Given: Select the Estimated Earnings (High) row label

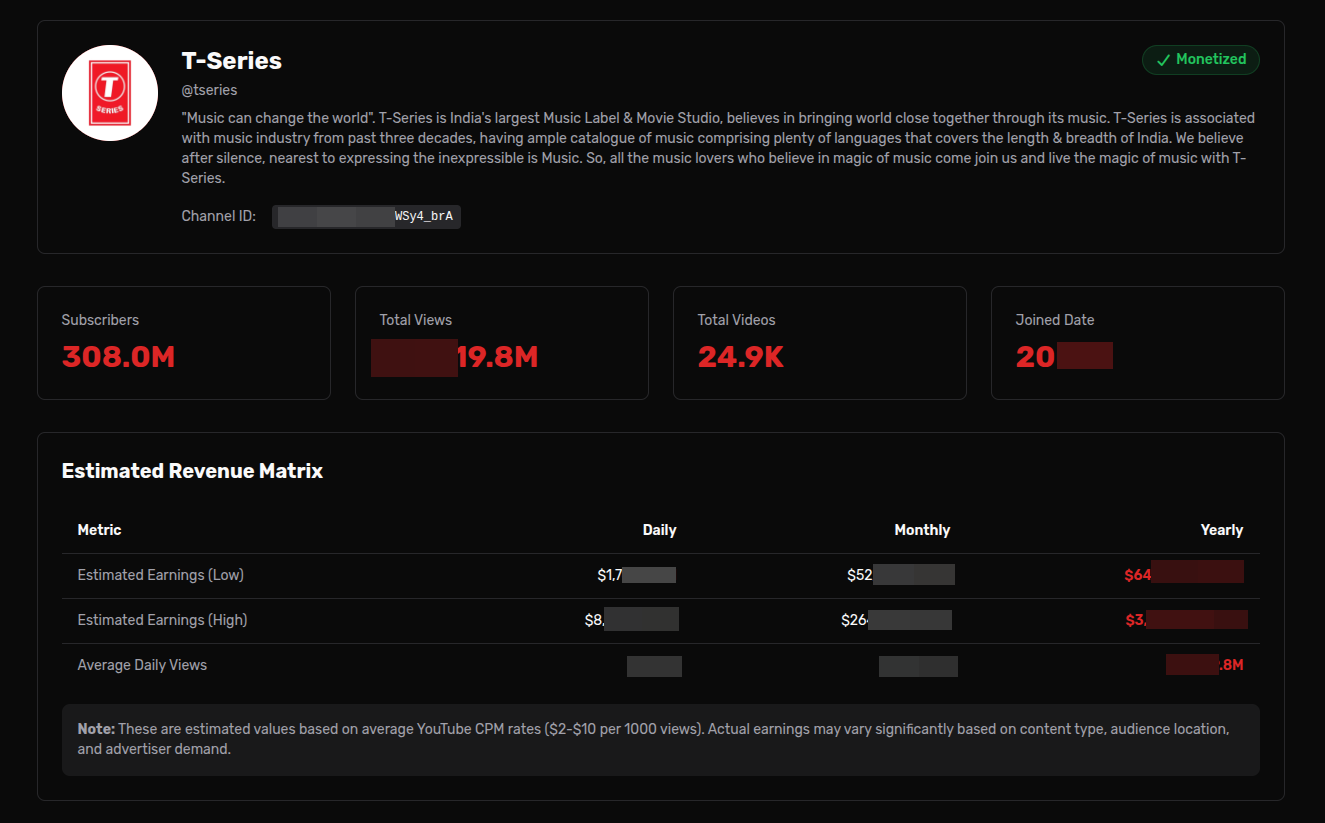Looking at the screenshot, I should [162, 620].
